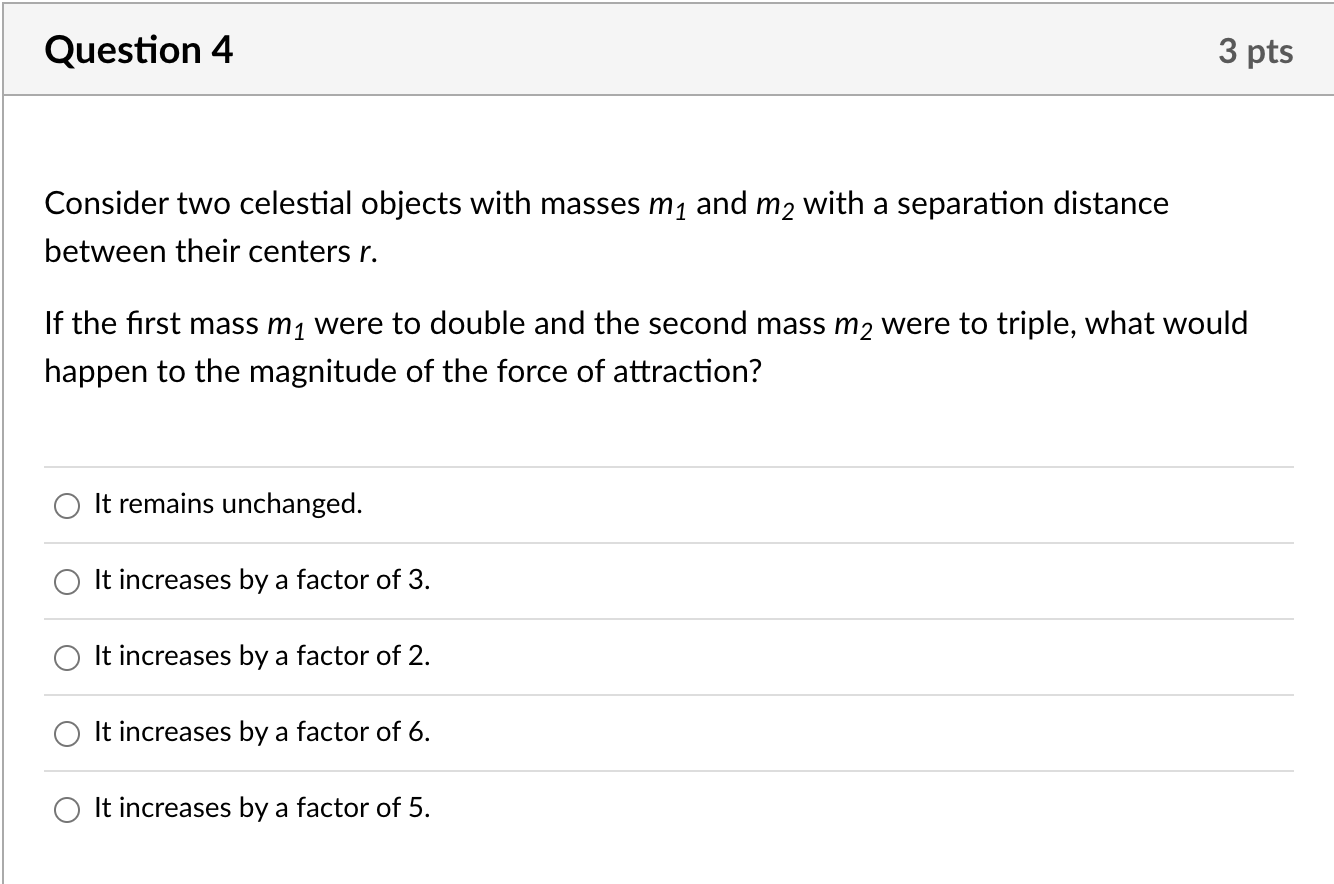Select the 'It remains unchanged' radio button
Image resolution: width=1334 pixels, height=884 pixels.
(x=66, y=506)
